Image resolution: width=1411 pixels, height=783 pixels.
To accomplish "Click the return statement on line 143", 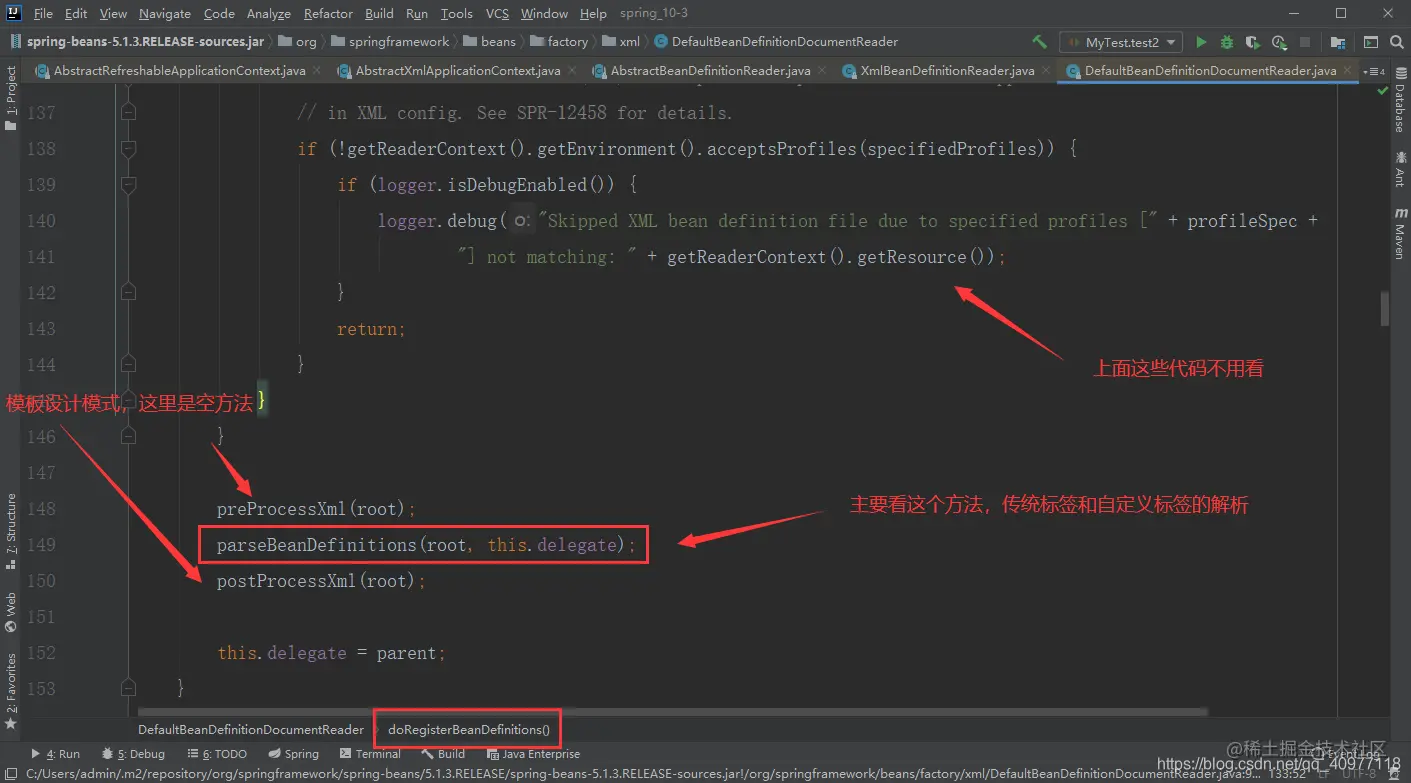I will coord(371,329).
